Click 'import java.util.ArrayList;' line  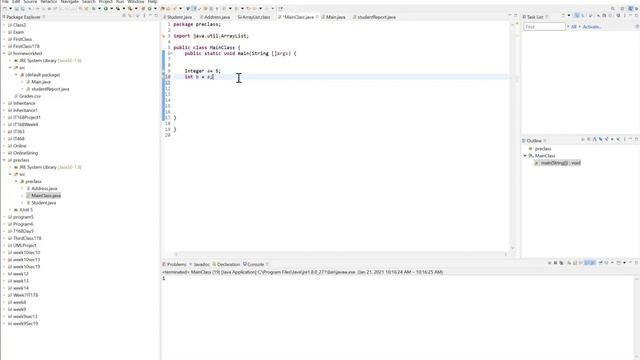[x=211, y=36]
